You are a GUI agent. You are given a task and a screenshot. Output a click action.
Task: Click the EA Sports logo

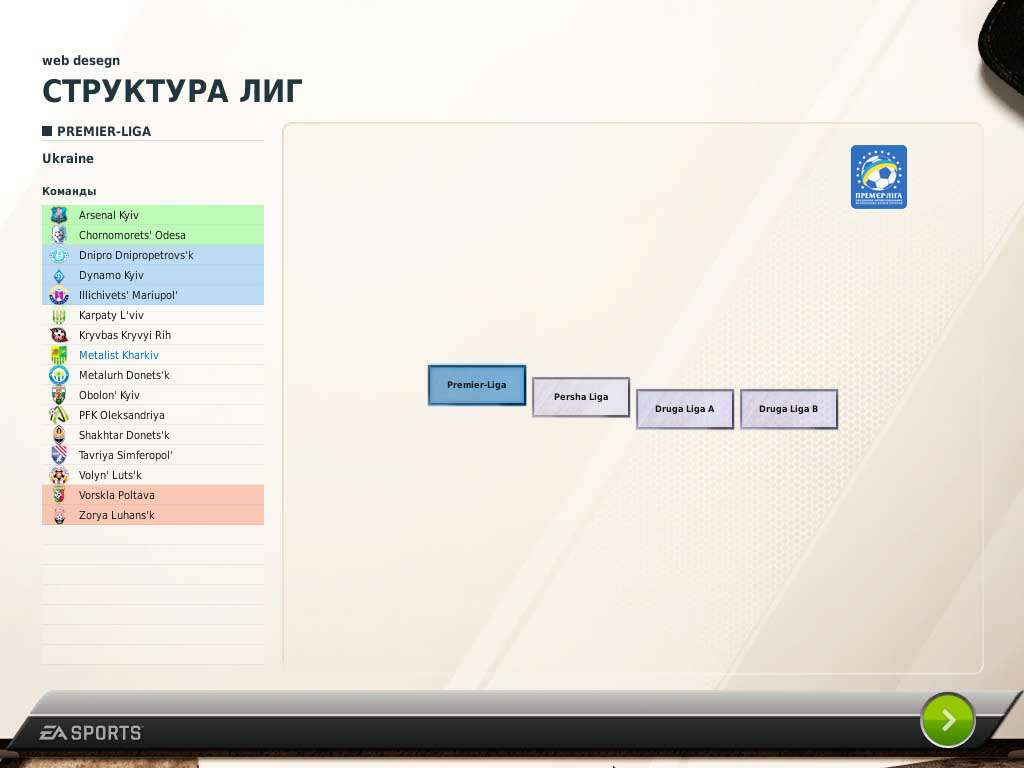[x=91, y=733]
